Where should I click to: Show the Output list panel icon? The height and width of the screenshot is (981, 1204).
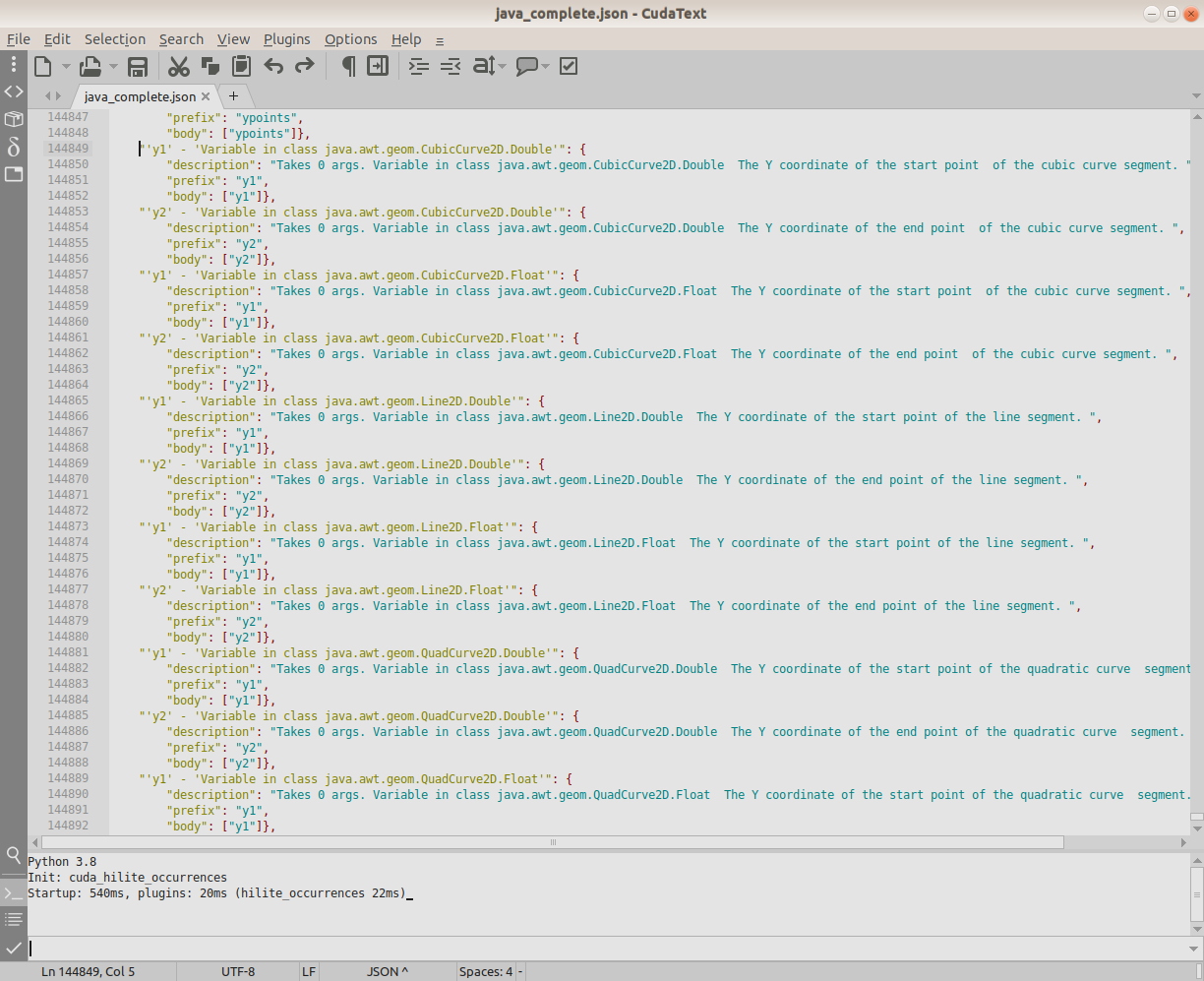pyautogui.click(x=13, y=919)
